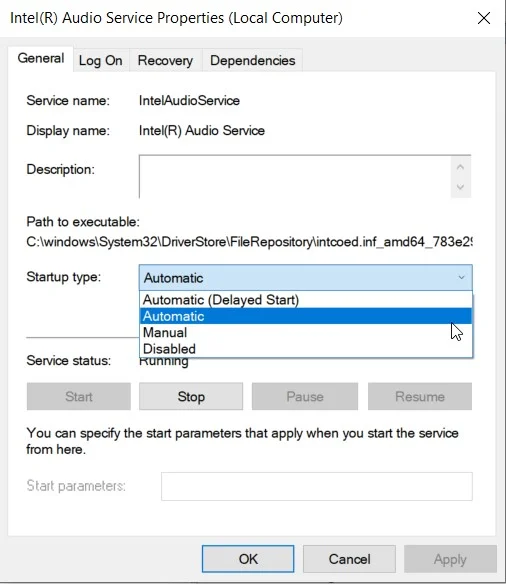The width and height of the screenshot is (506, 584).
Task: Select Automatic from startup type list
Action: tap(306, 316)
